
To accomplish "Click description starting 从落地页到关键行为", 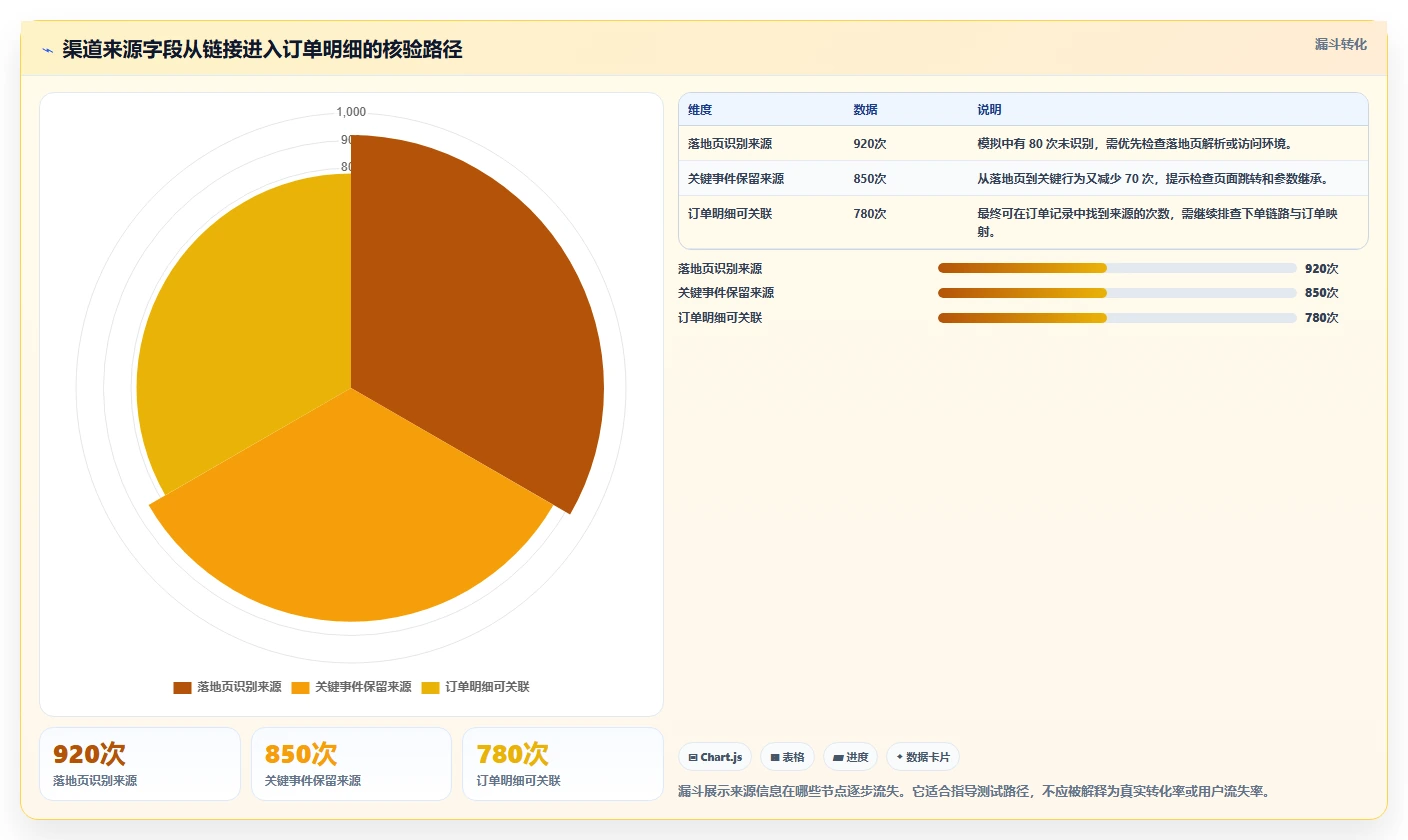I will pos(1152,179).
